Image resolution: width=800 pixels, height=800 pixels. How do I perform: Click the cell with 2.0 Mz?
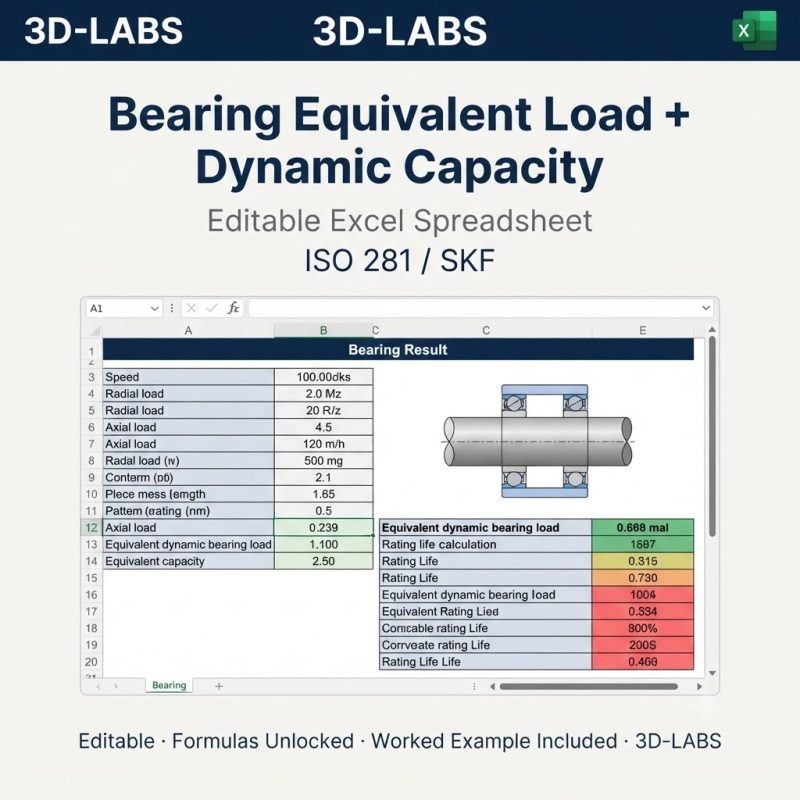click(x=323, y=394)
